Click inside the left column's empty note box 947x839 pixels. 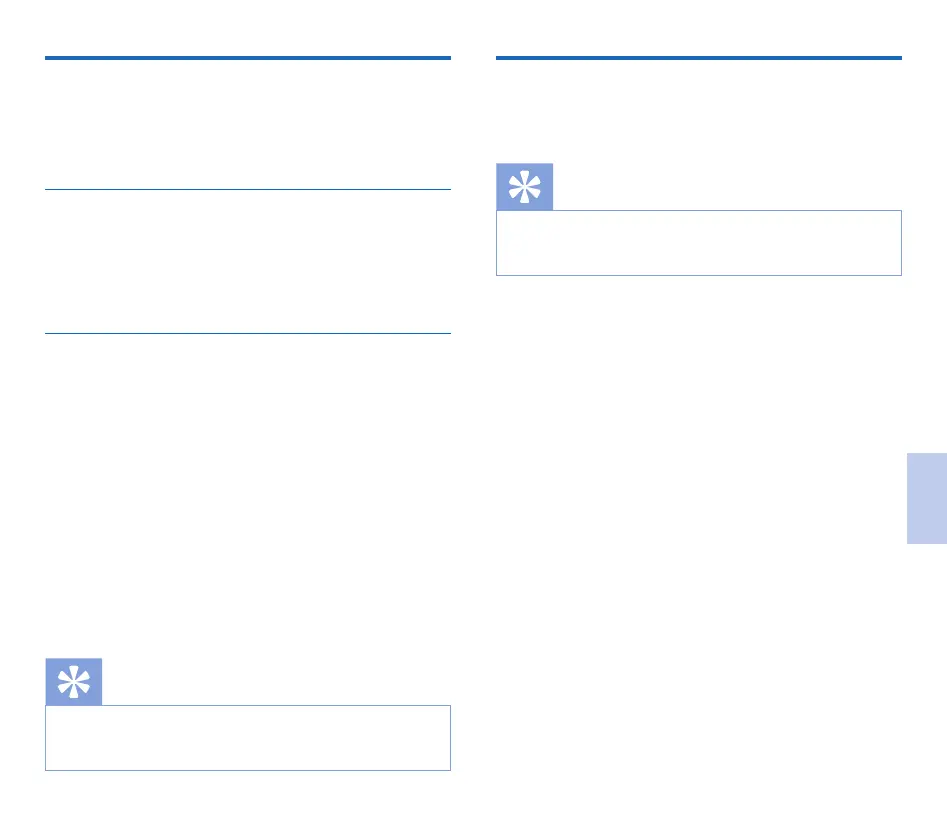pos(247,738)
